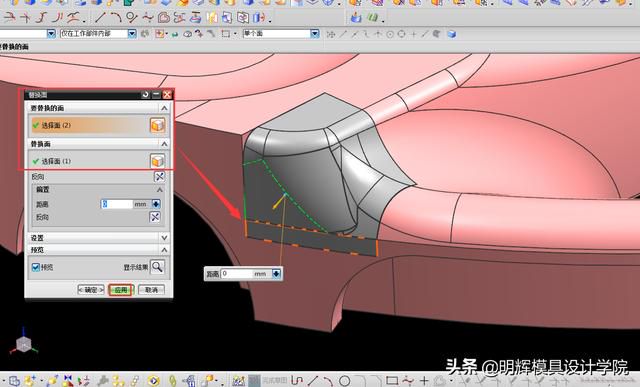Viewport: 640px width, 387px height.
Task: Click the dialog reset arrow icon in title bar
Action: point(145,95)
